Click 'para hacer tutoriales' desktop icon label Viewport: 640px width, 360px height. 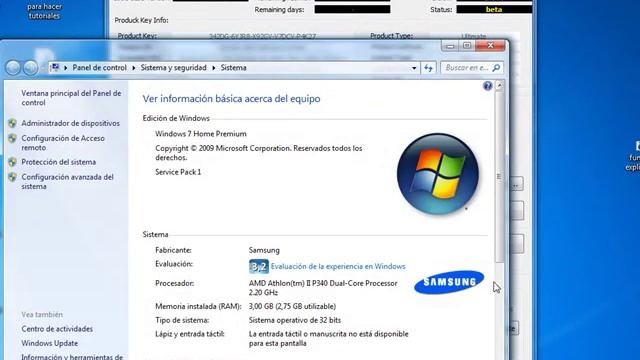pos(44,11)
